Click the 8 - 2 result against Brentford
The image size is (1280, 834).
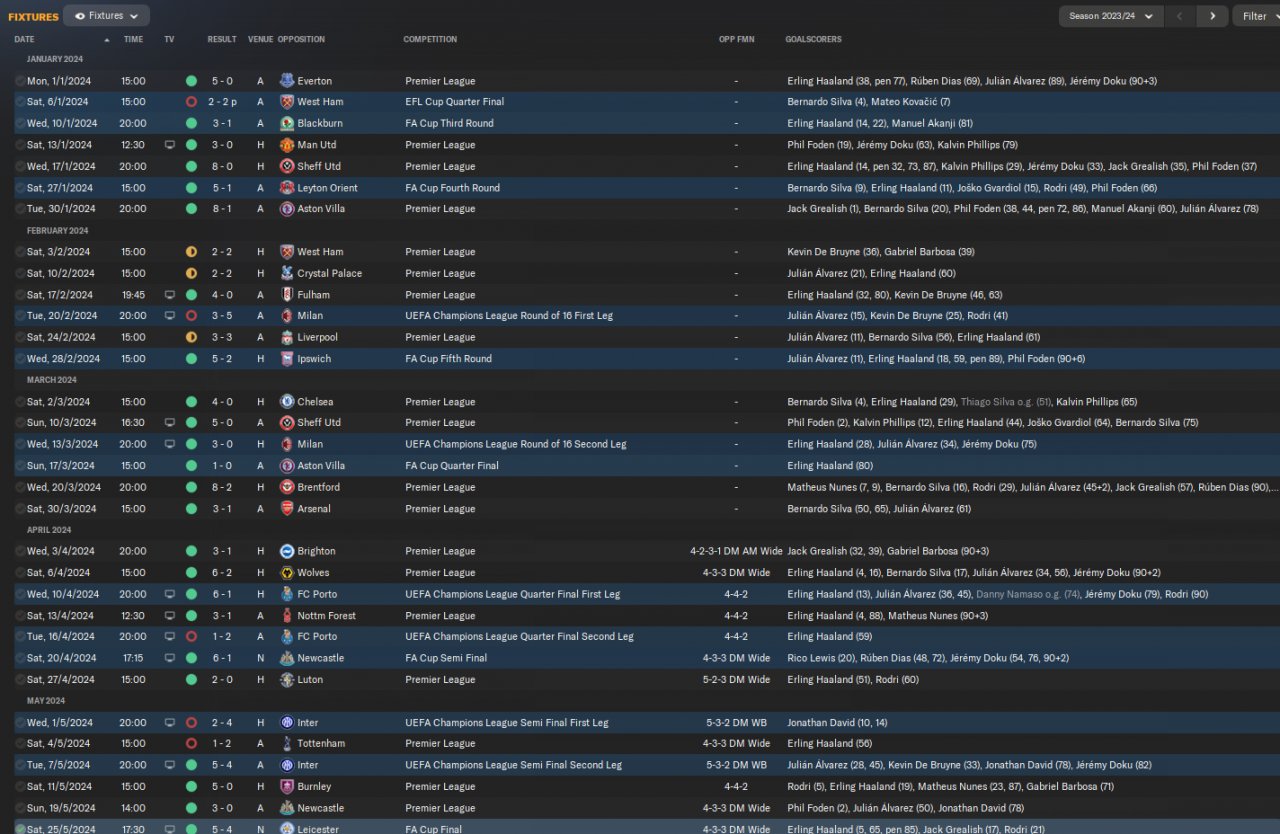pos(222,487)
